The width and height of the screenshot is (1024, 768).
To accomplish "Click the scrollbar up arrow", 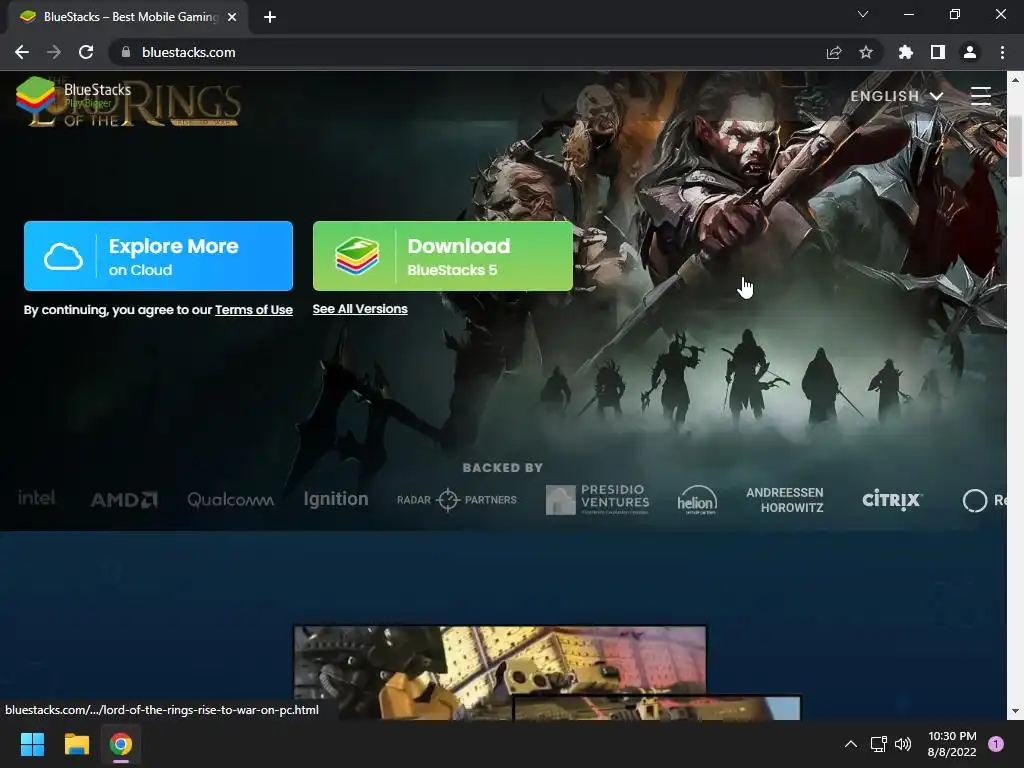I will point(1015,80).
